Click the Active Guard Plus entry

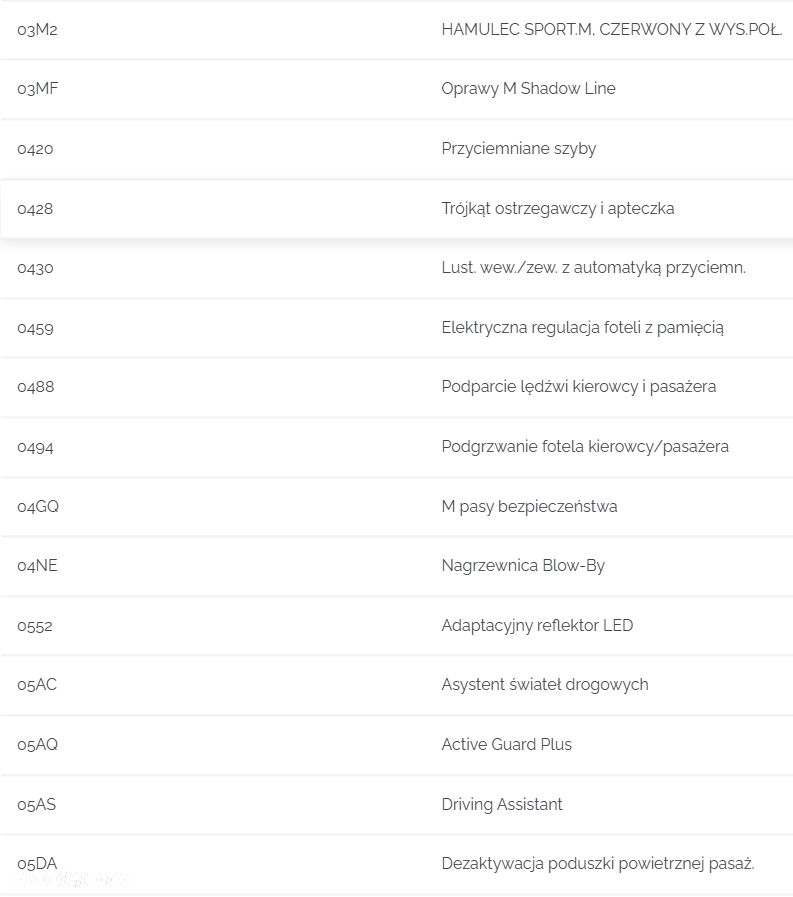click(506, 745)
